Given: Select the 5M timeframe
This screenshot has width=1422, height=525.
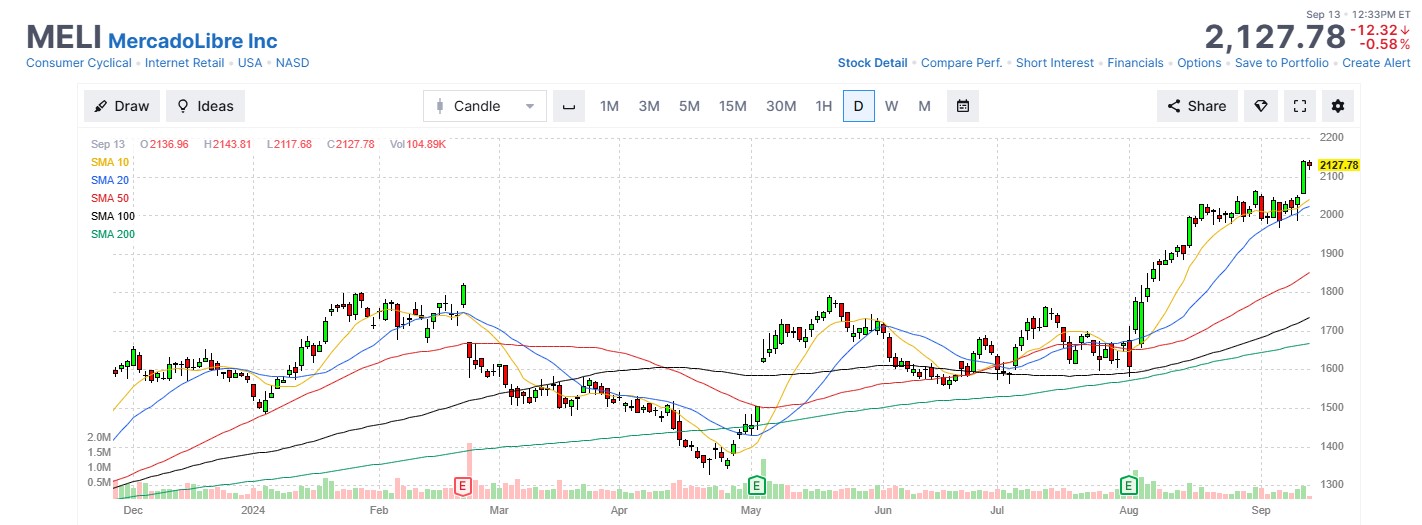Looking at the screenshot, I should 689,106.
